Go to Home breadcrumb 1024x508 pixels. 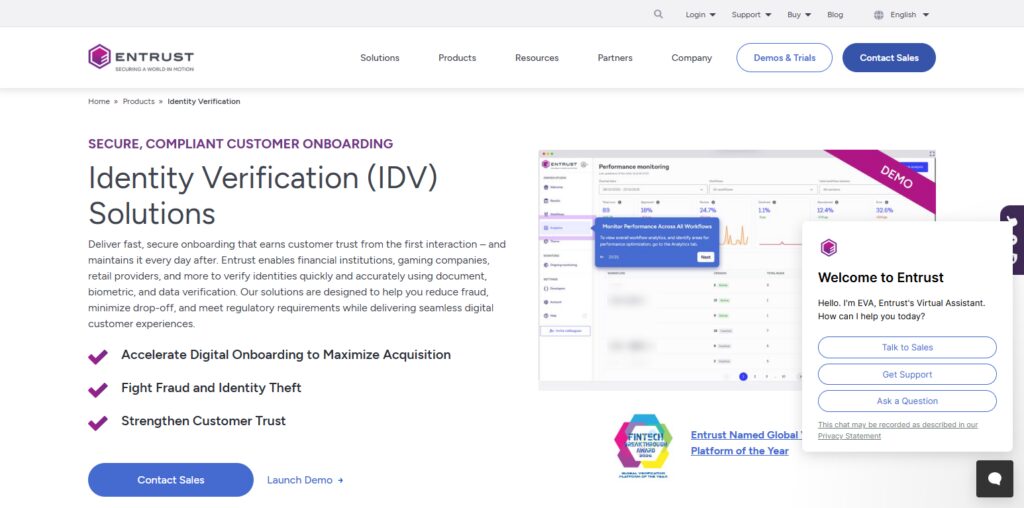pyautogui.click(x=99, y=101)
